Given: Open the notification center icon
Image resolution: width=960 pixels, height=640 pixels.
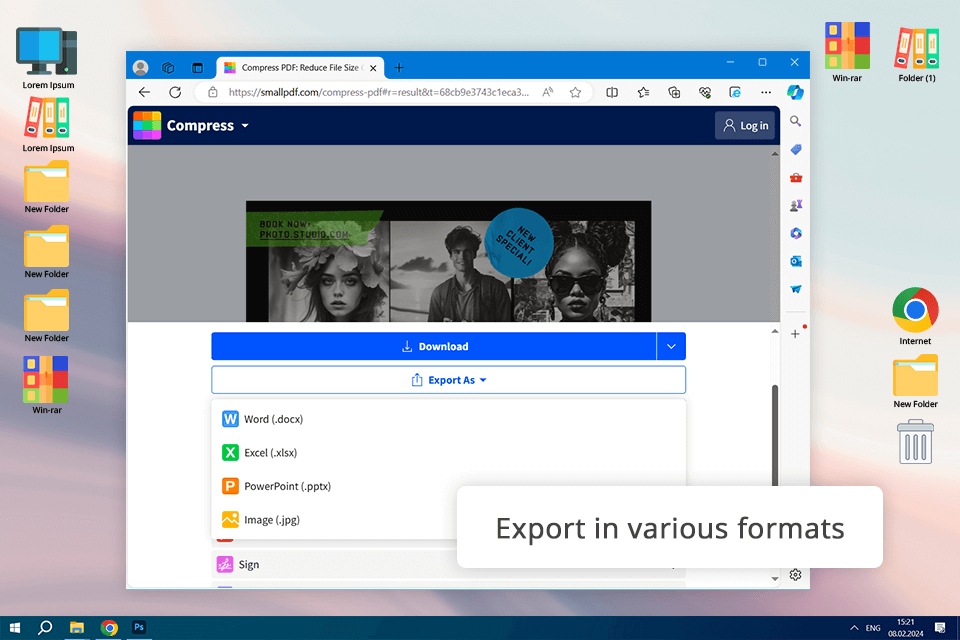Looking at the screenshot, I should coord(940,628).
